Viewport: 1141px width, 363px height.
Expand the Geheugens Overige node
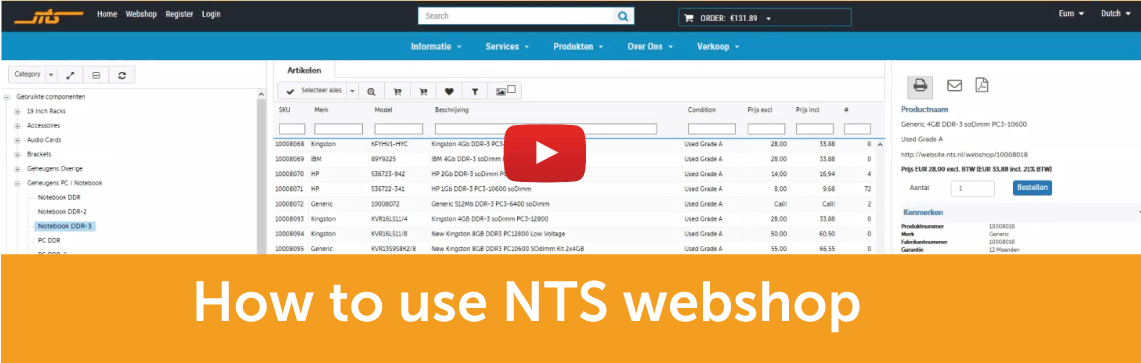pyautogui.click(x=17, y=168)
